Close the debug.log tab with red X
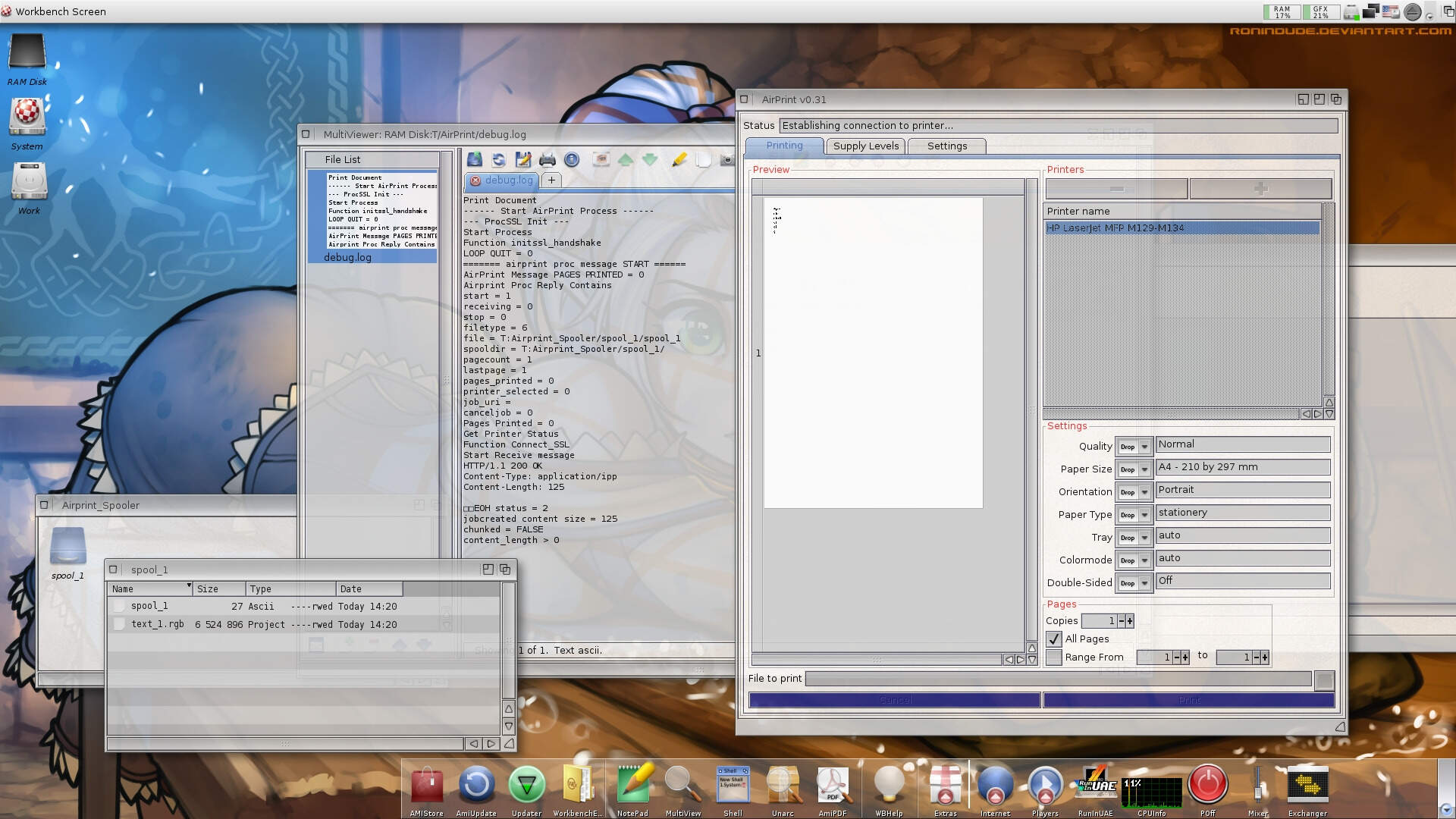The height and width of the screenshot is (819, 1456). pos(475,180)
